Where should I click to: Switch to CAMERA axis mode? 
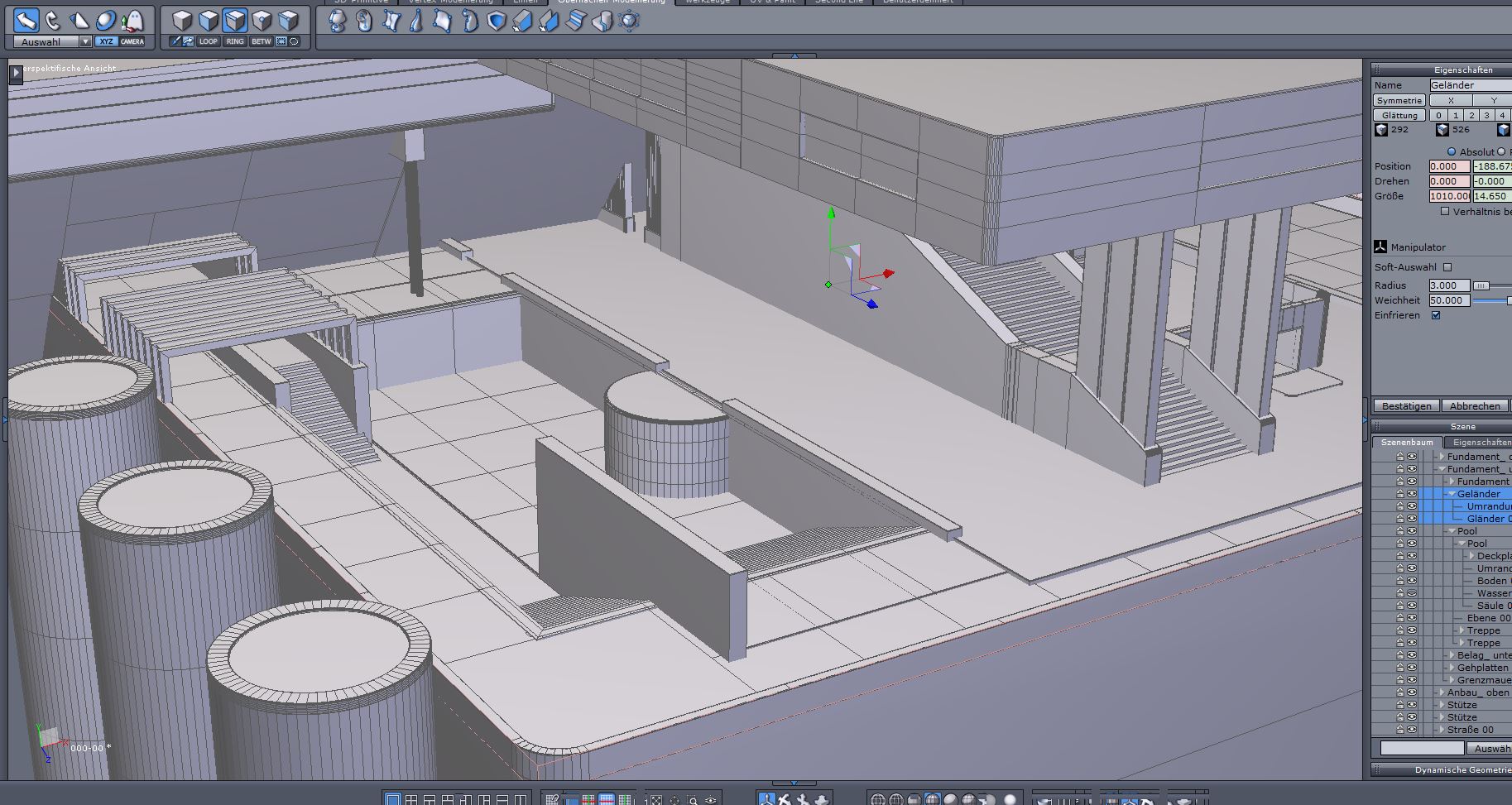132,41
